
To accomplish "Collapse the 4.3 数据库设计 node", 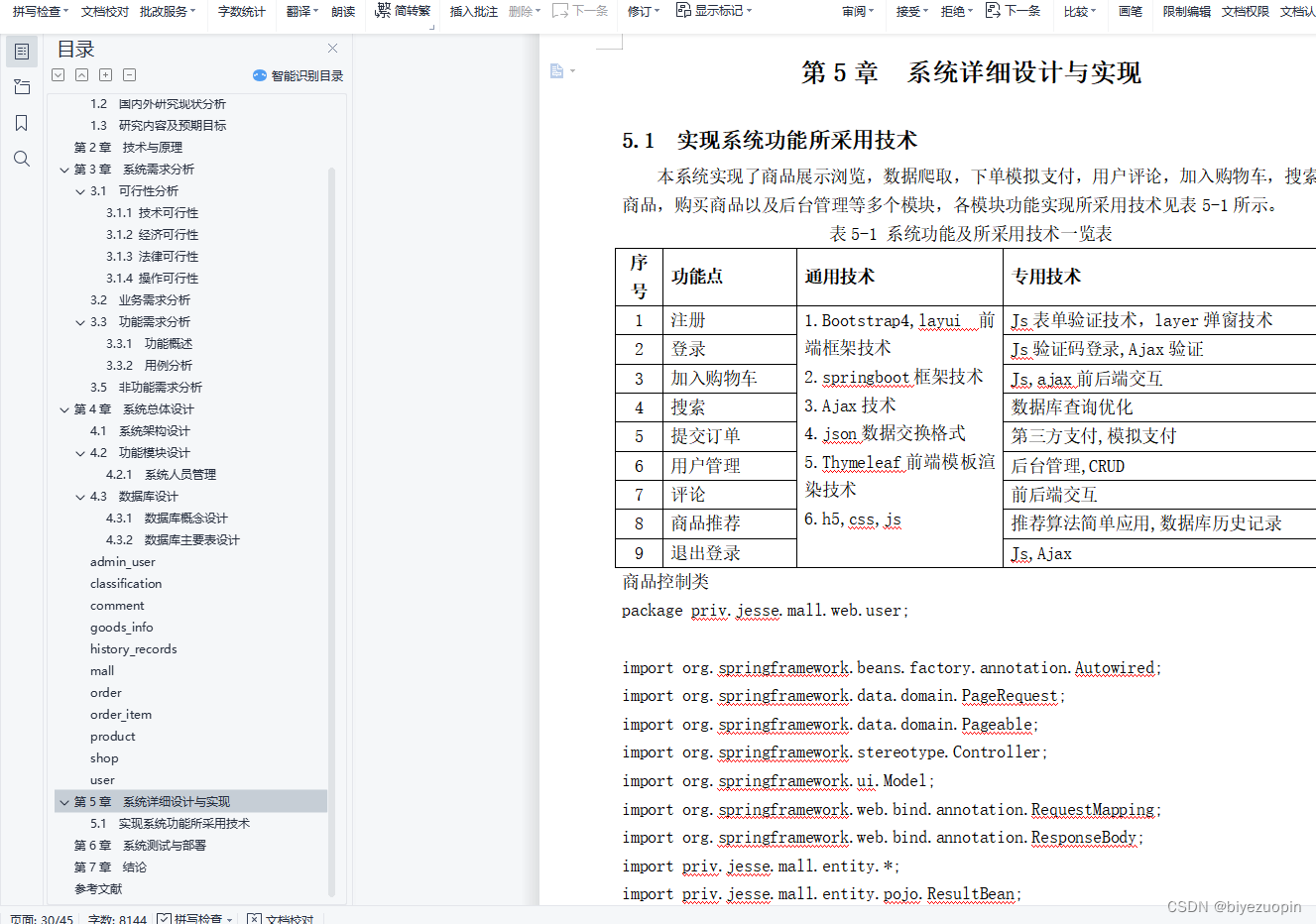I will [x=80, y=497].
